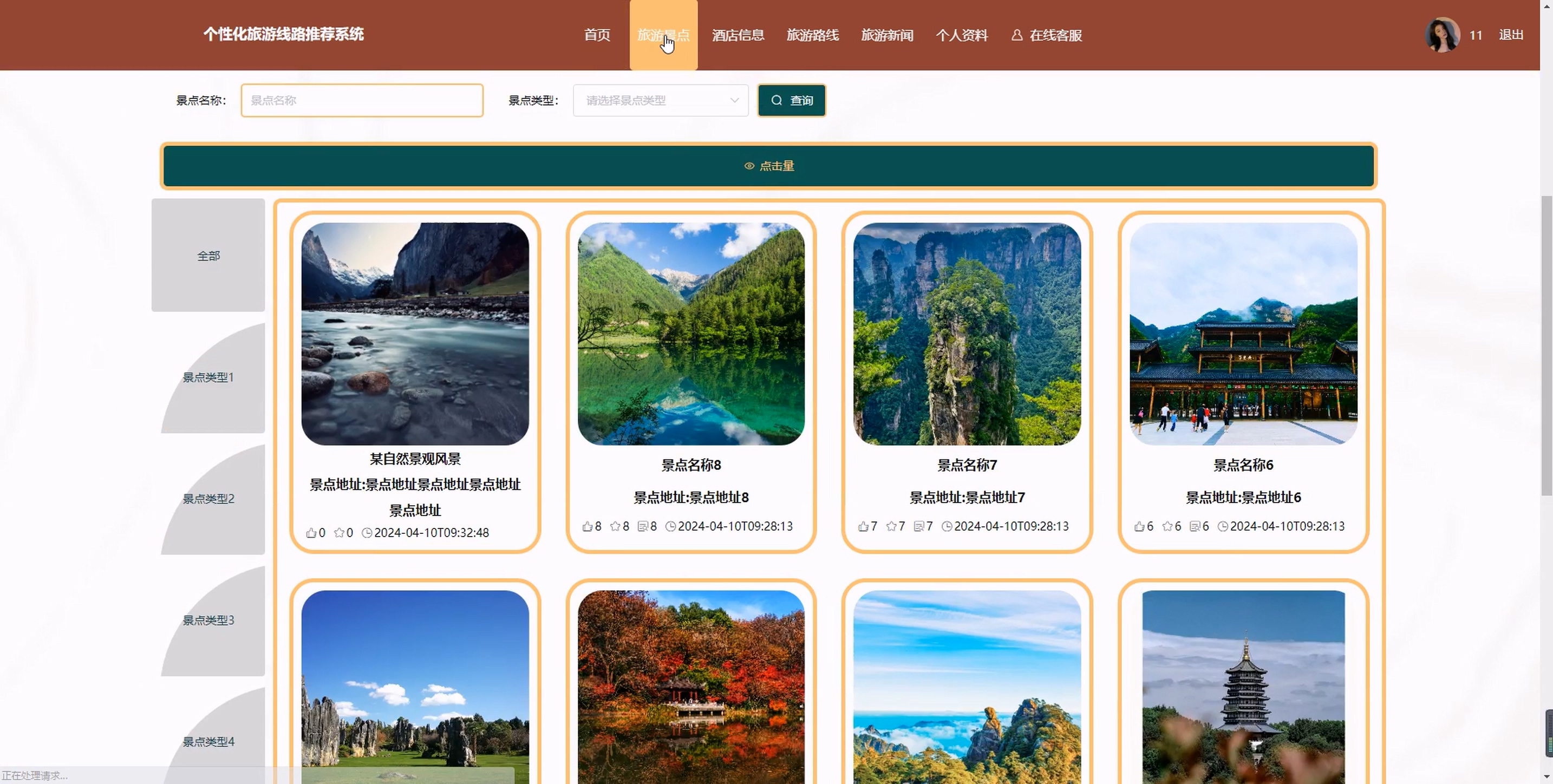Favorite 景点名称6 using its star icon
This screenshot has width=1553, height=784.
pyautogui.click(x=1167, y=526)
